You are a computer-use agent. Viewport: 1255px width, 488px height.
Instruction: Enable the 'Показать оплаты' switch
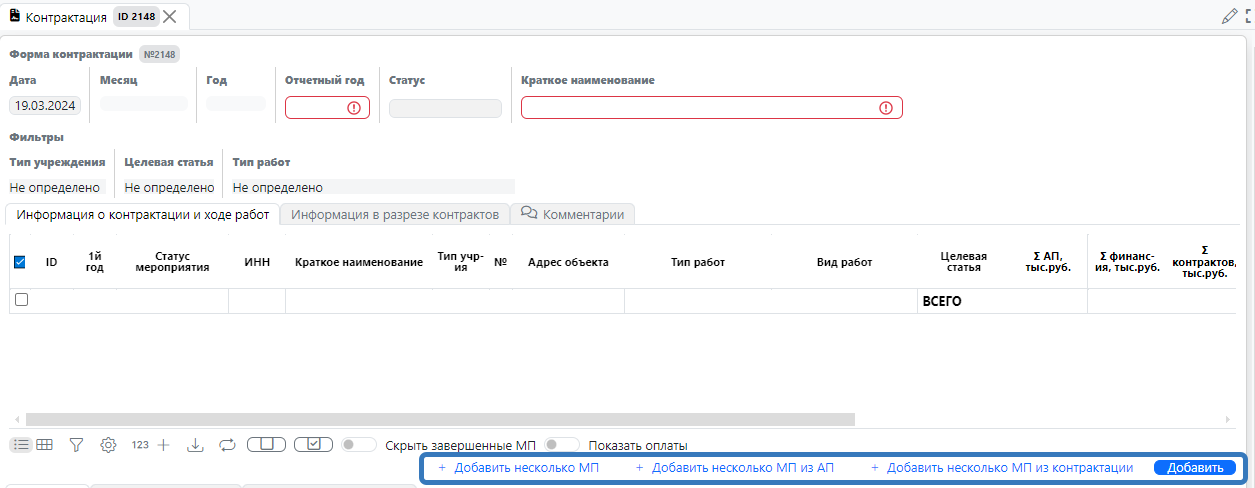coord(562,445)
